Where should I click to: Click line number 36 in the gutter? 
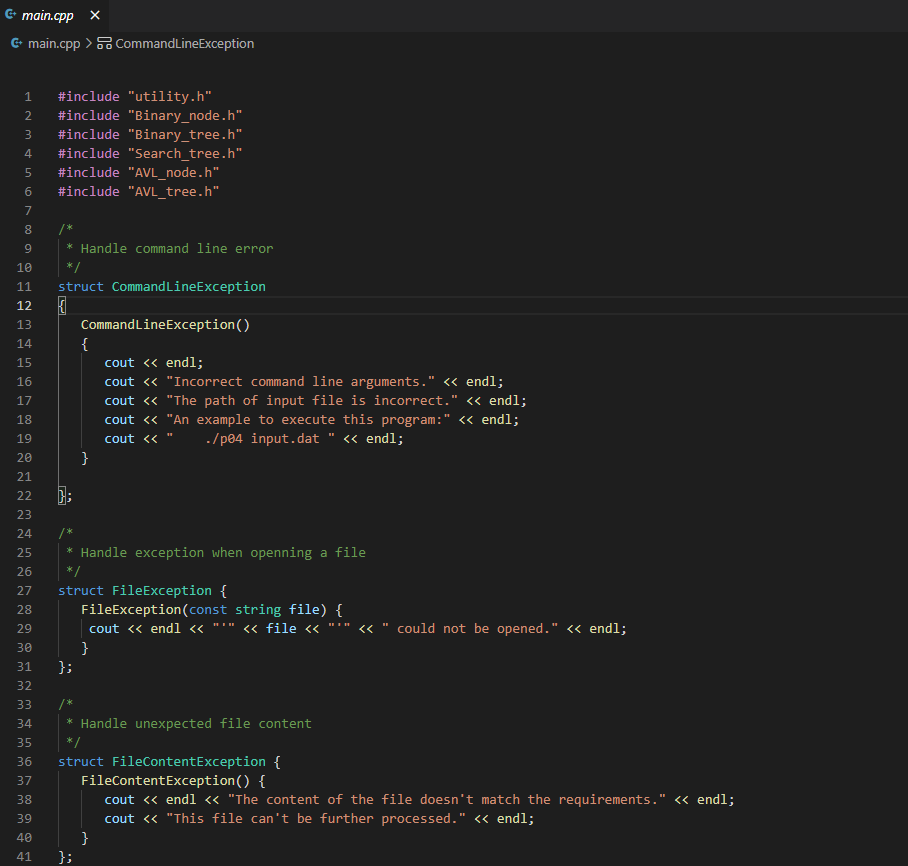click(25, 762)
